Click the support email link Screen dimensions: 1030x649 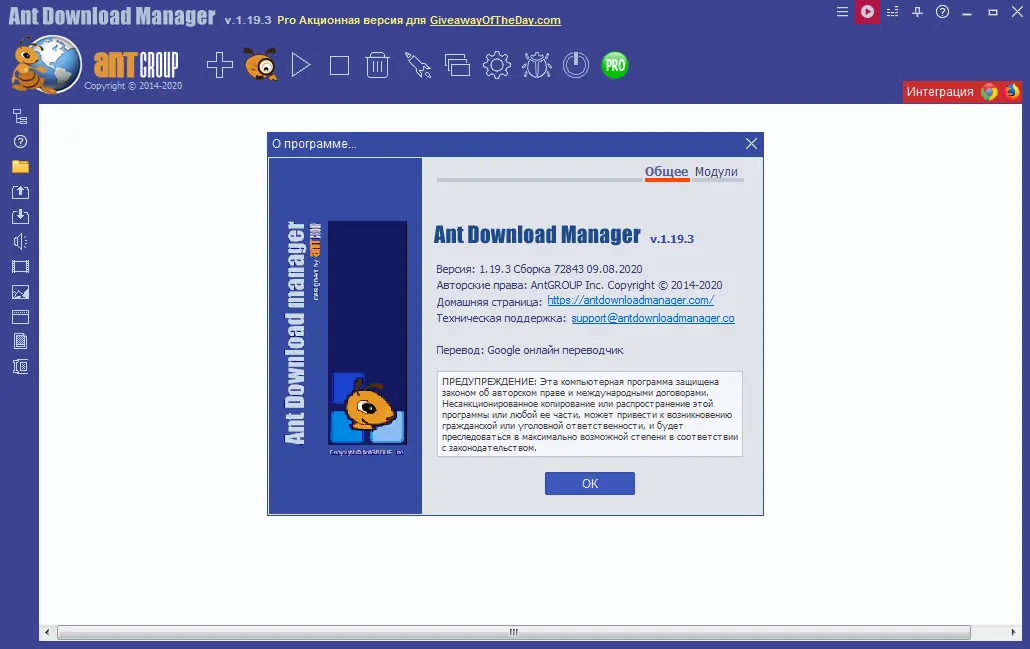(653, 318)
